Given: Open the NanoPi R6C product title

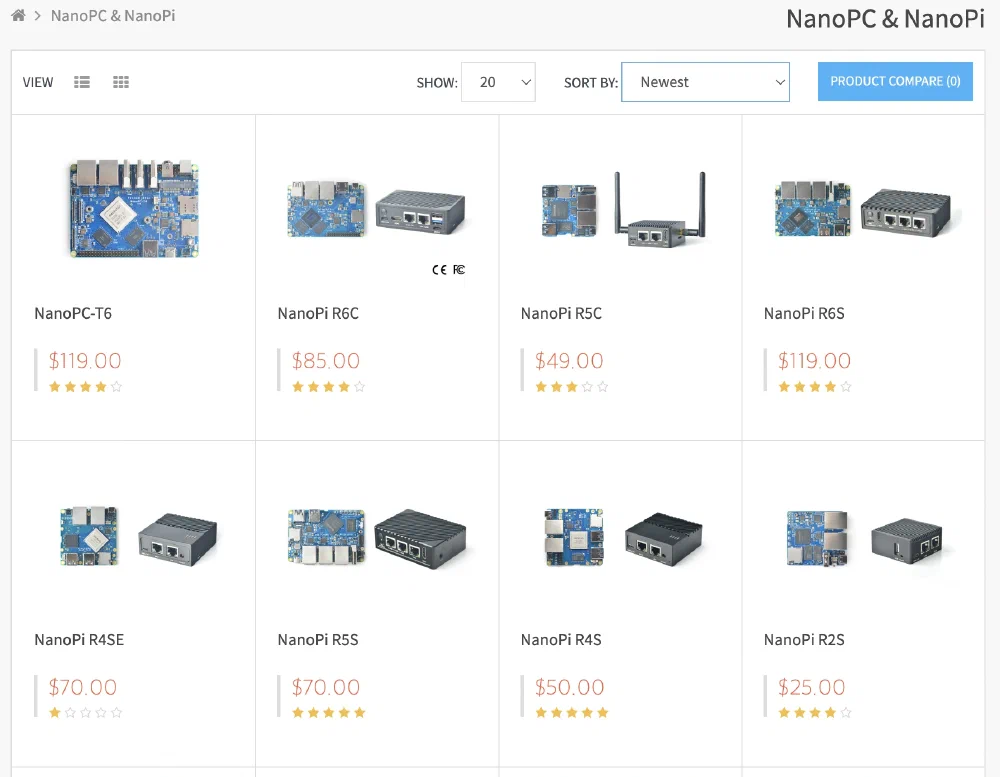Looking at the screenshot, I should pyautogui.click(x=318, y=313).
